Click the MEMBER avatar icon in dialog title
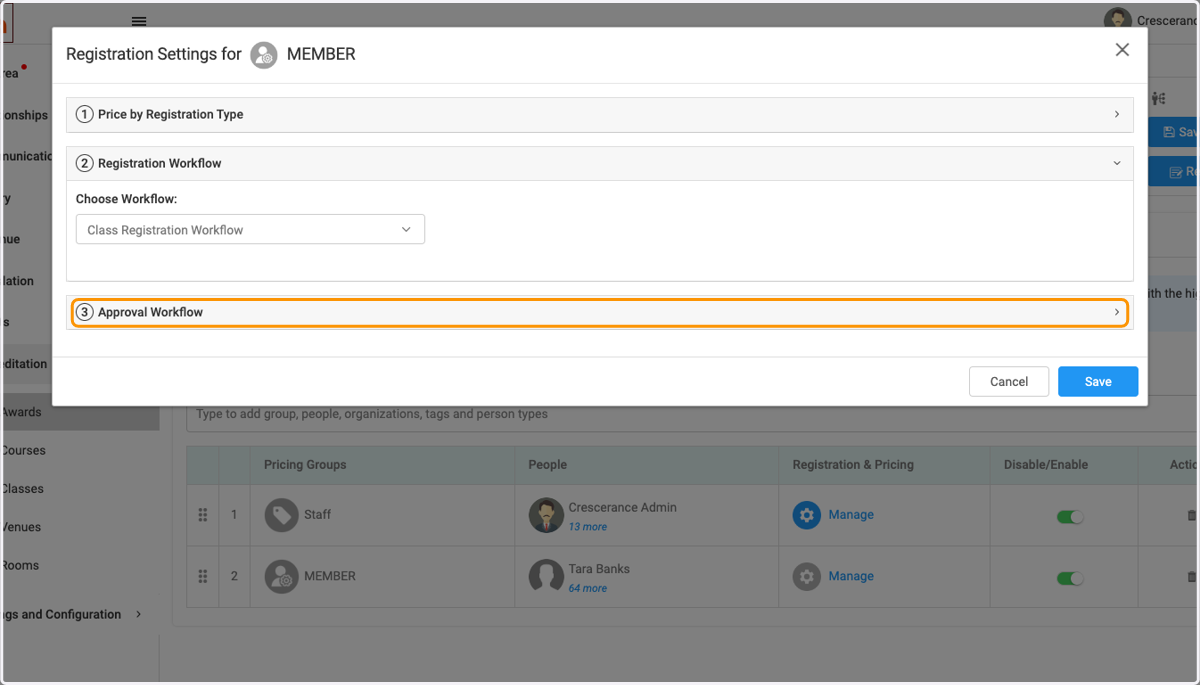 264,55
